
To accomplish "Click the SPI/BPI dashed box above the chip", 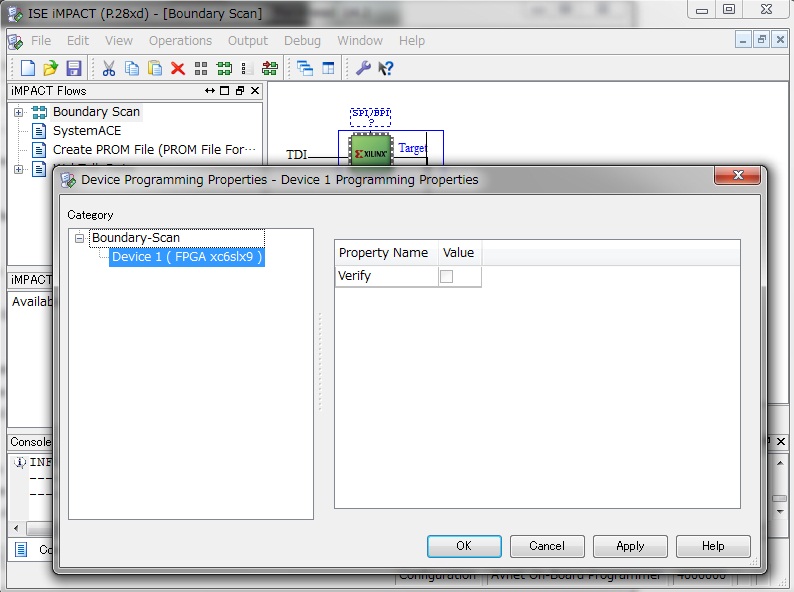I will [371, 117].
